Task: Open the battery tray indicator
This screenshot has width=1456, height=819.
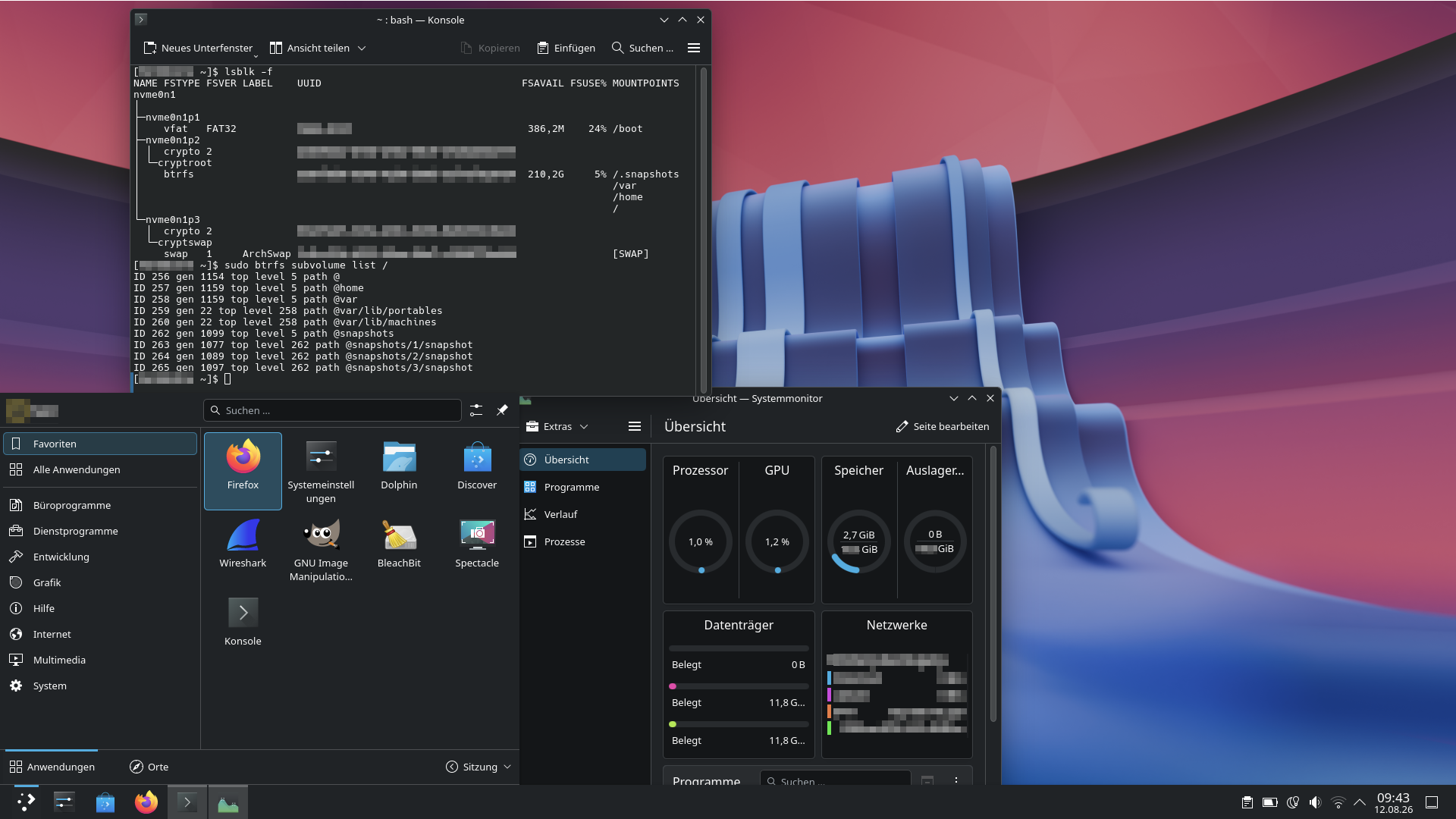Action: click(1269, 802)
